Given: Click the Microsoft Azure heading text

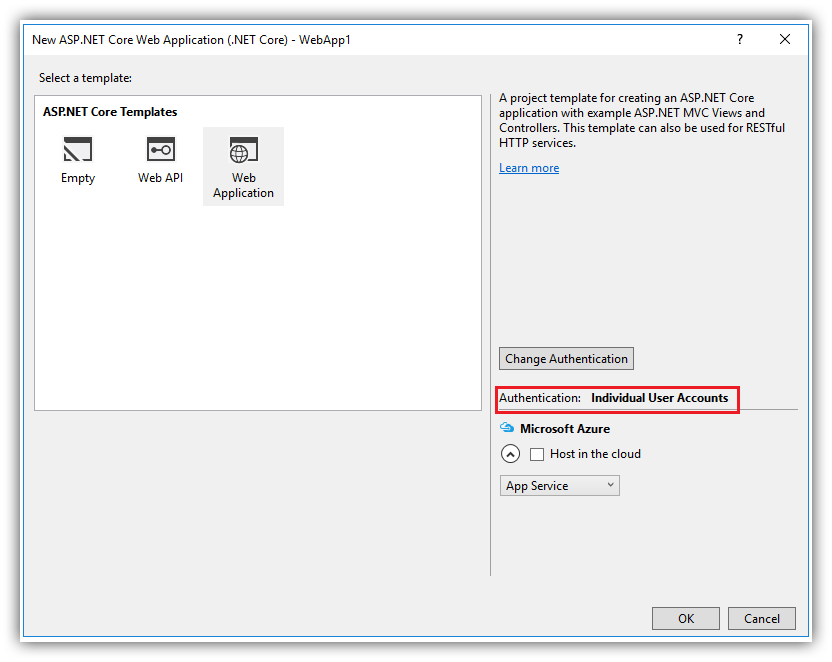Looking at the screenshot, I should pyautogui.click(x=565, y=429).
